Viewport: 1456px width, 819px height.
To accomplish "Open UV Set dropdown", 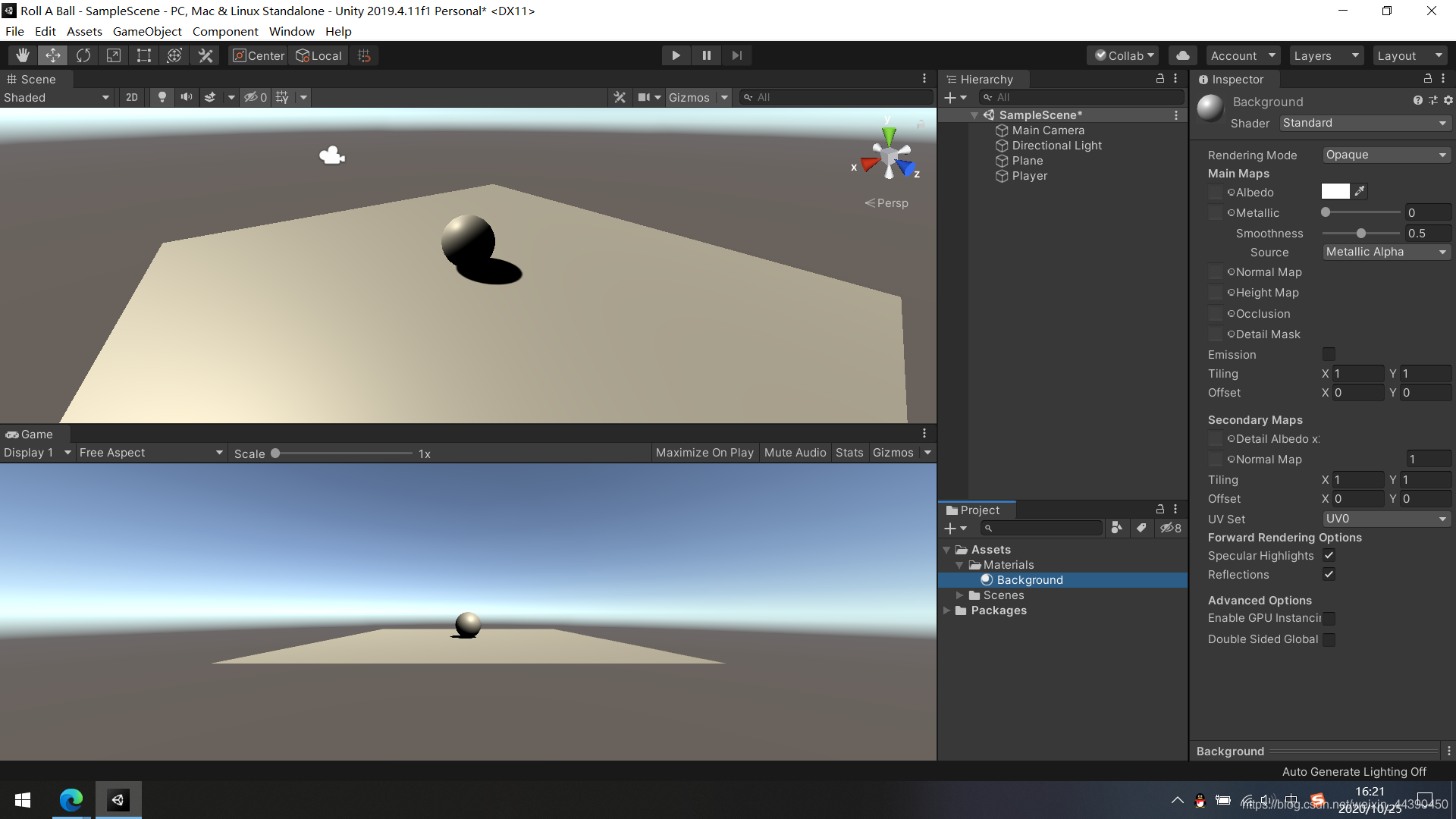I will [1387, 519].
